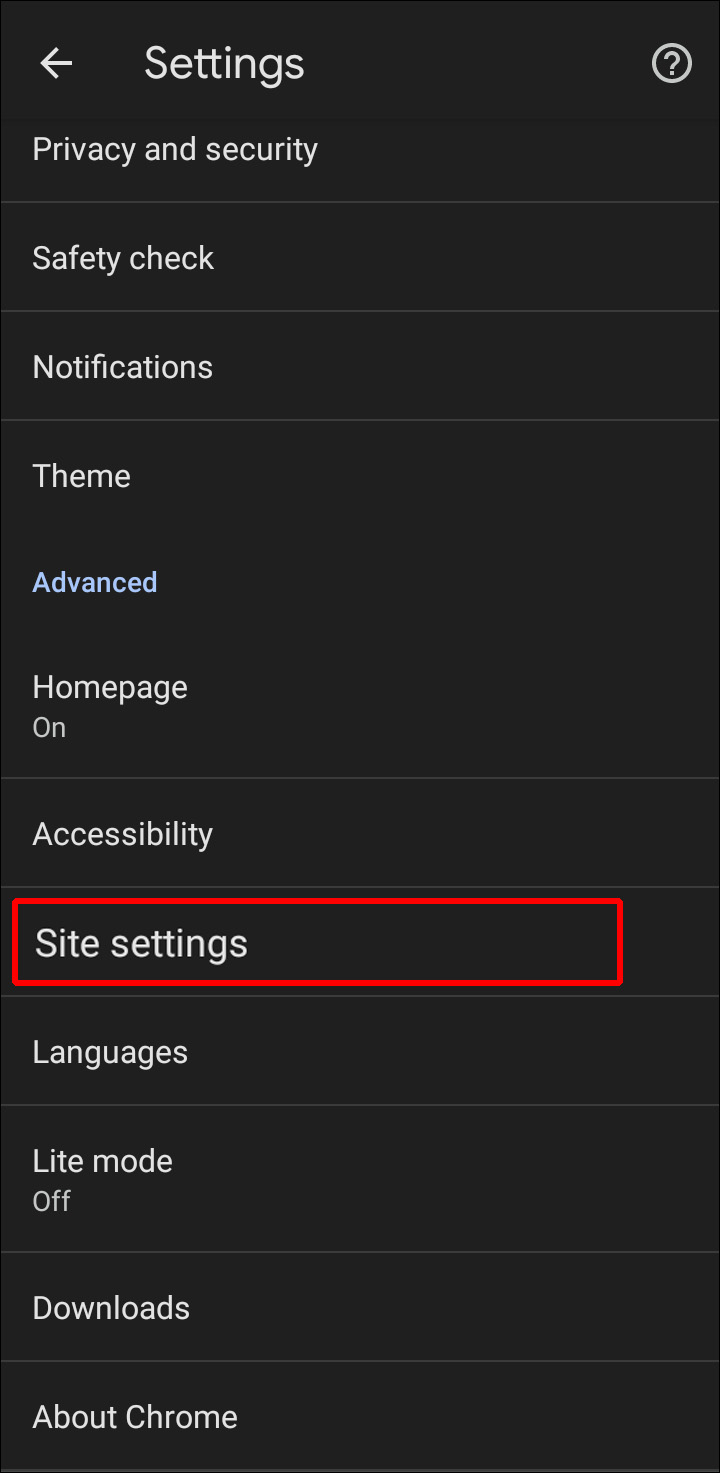This screenshot has height=1473, width=720.
Task: Open Privacy and security settings
Action: click(x=175, y=150)
